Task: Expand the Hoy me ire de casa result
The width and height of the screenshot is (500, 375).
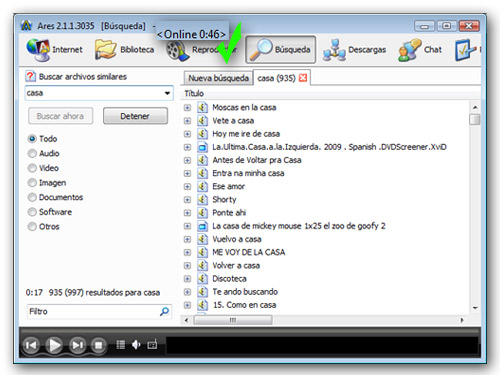Action: pos(187,134)
